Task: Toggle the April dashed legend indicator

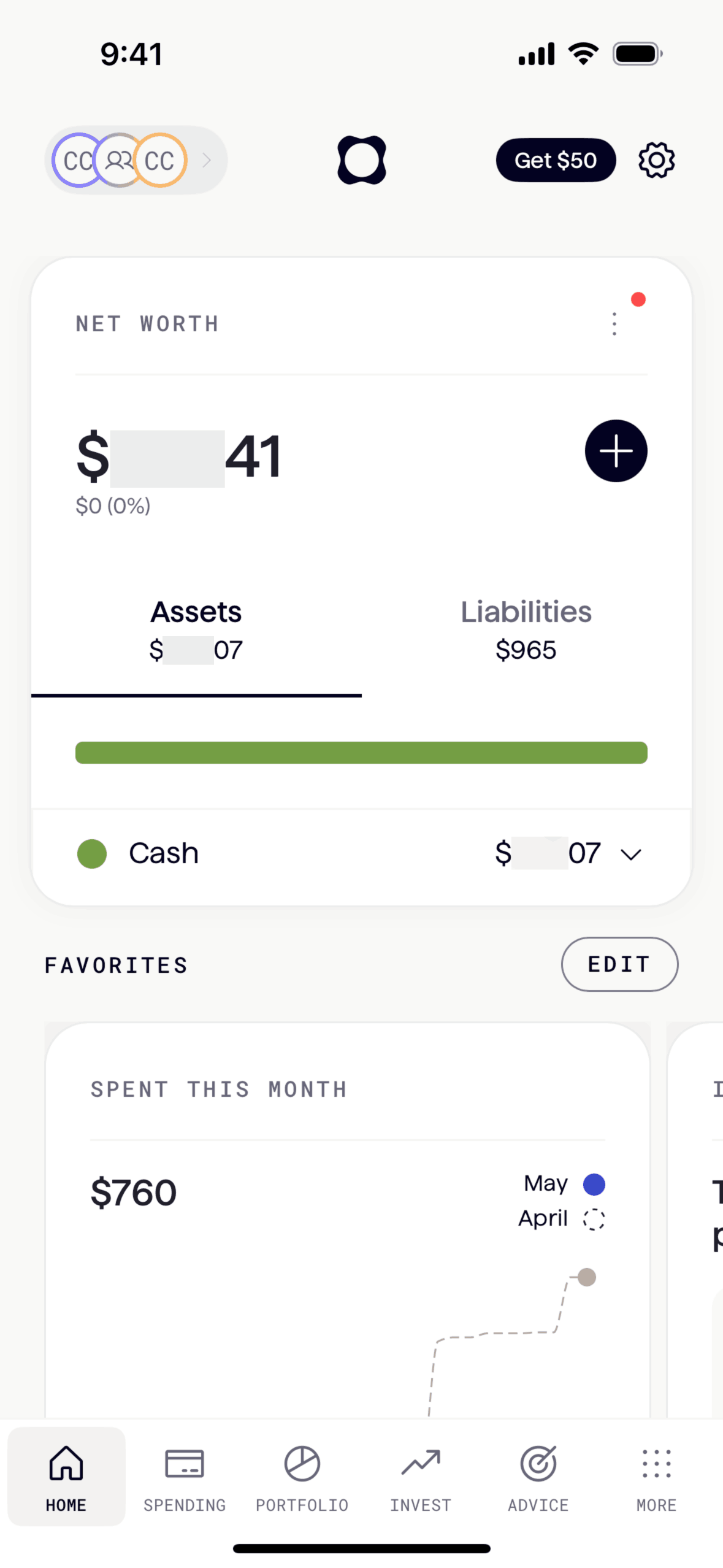Action: pyautogui.click(x=594, y=1219)
